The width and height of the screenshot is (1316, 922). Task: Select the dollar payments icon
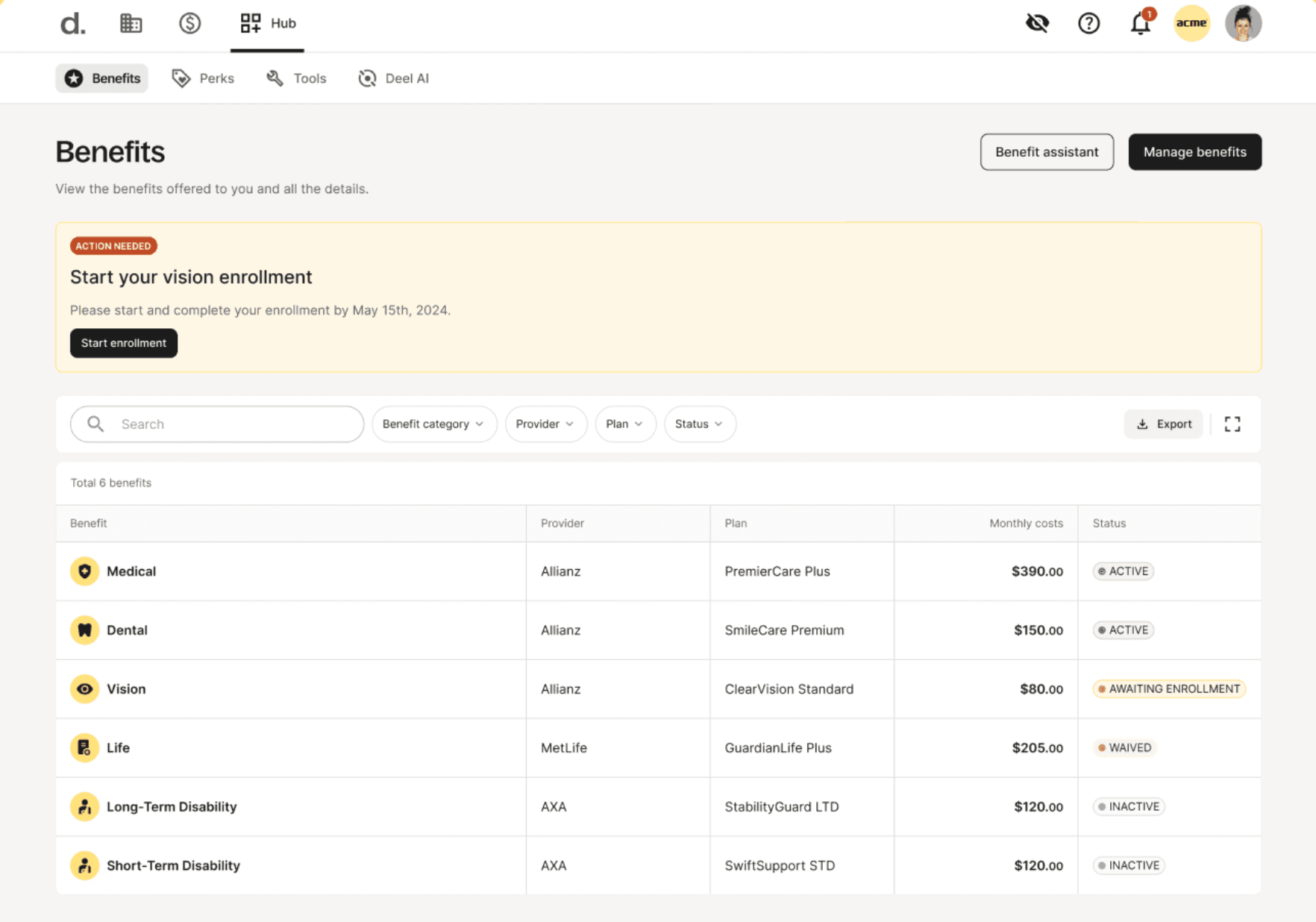(x=190, y=23)
